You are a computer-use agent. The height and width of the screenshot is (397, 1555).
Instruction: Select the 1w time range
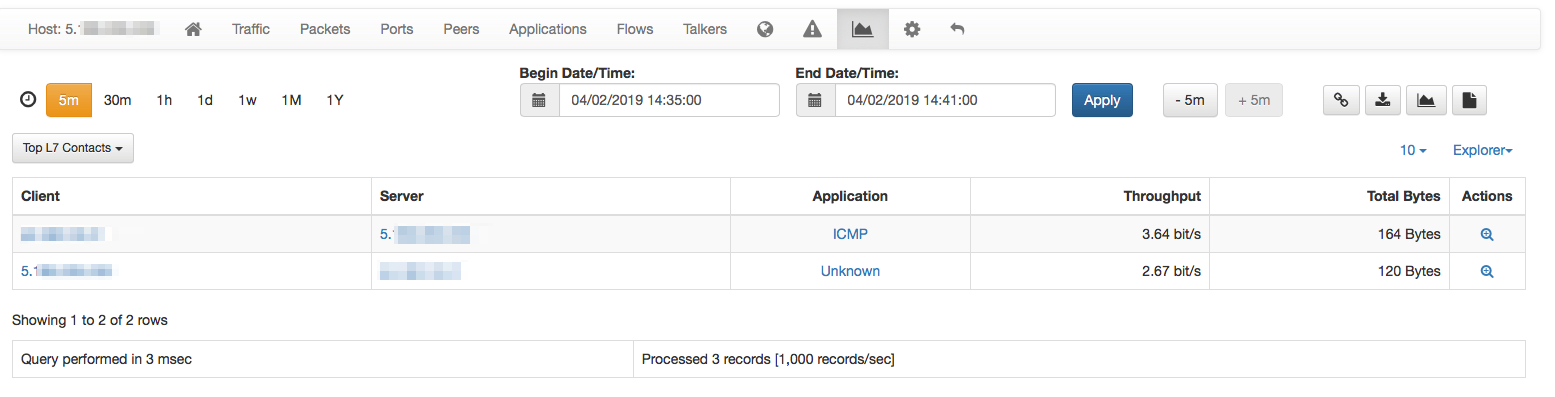(x=247, y=100)
